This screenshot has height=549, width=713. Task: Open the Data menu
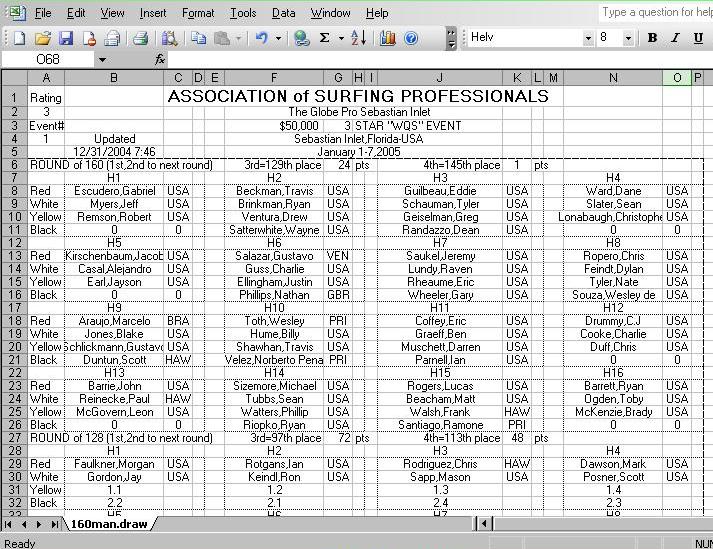tap(284, 13)
